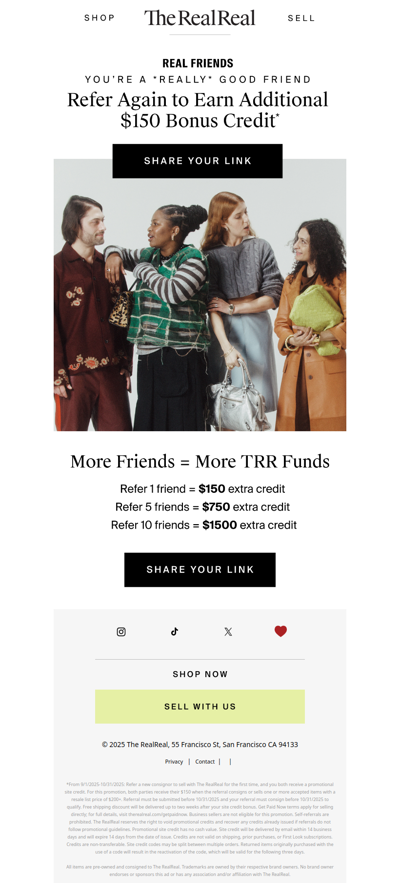This screenshot has width=400, height=883.
Task: Click the Refer 10 friends $1500 line
Action: tap(203, 525)
